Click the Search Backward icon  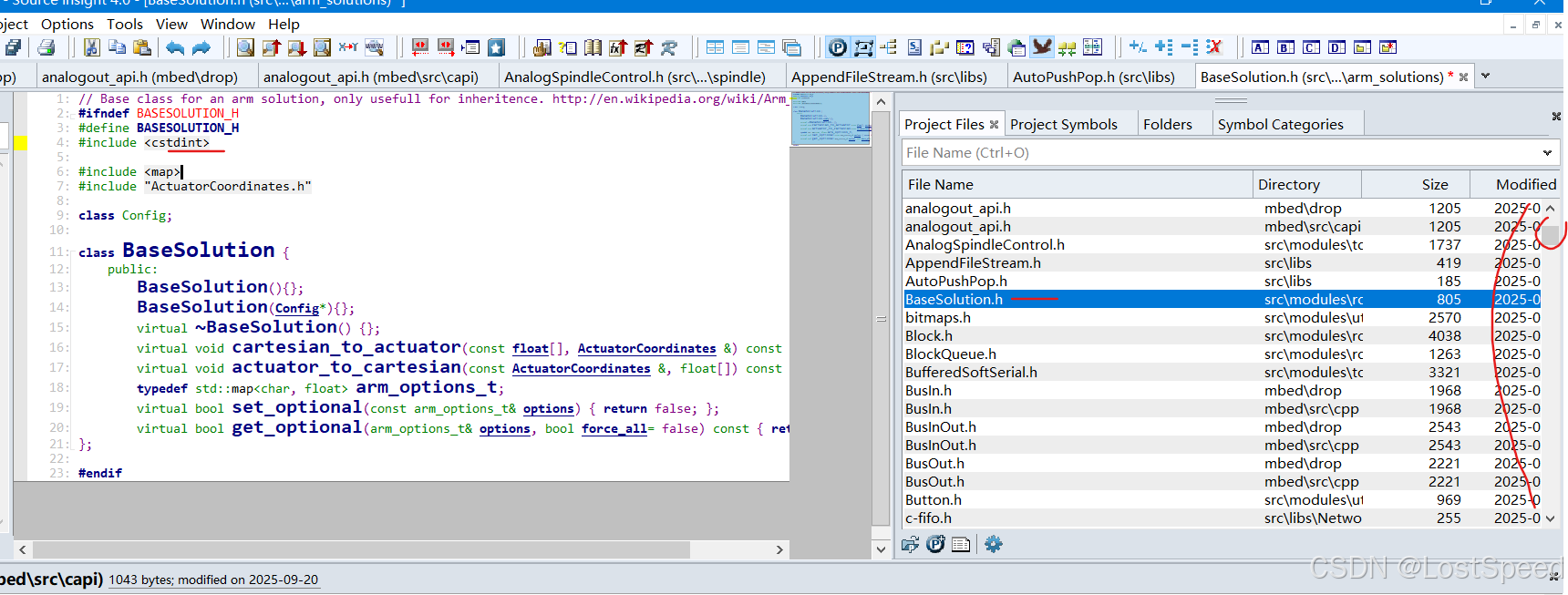271,47
